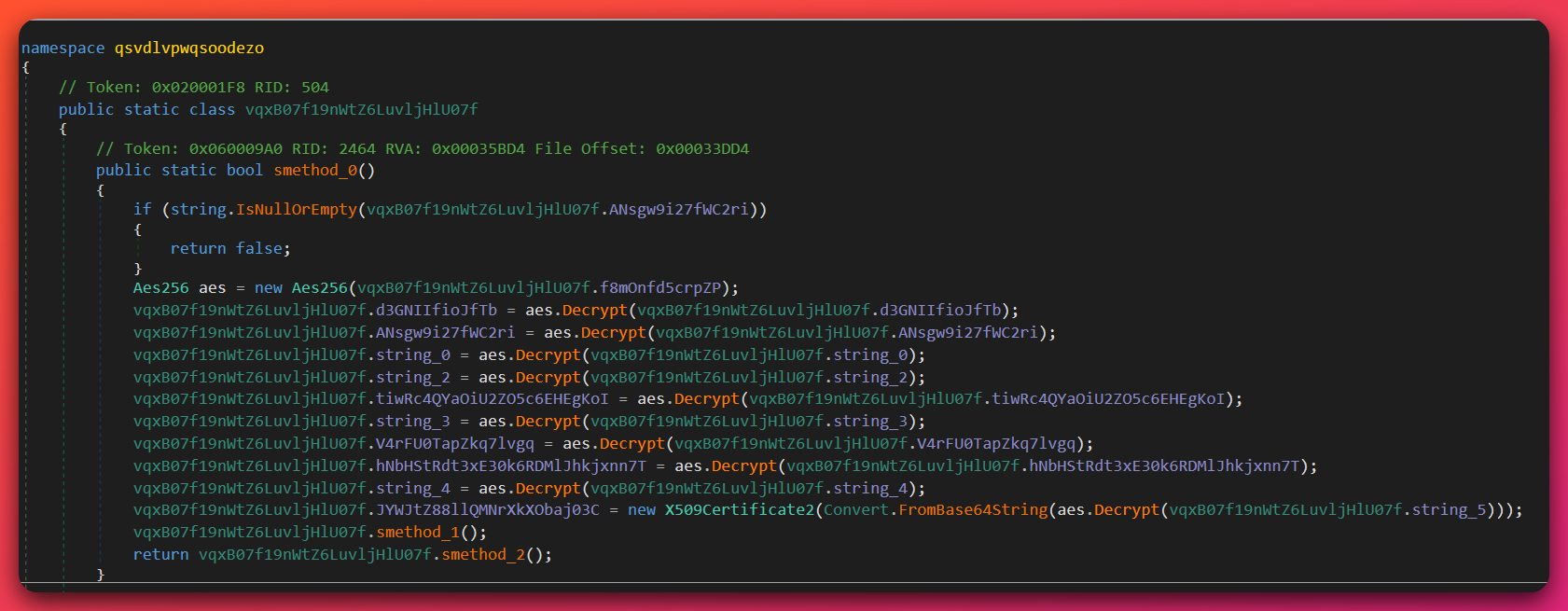Click class name in 'public static class' declaration
This screenshot has height=611, width=1568.
point(362,109)
